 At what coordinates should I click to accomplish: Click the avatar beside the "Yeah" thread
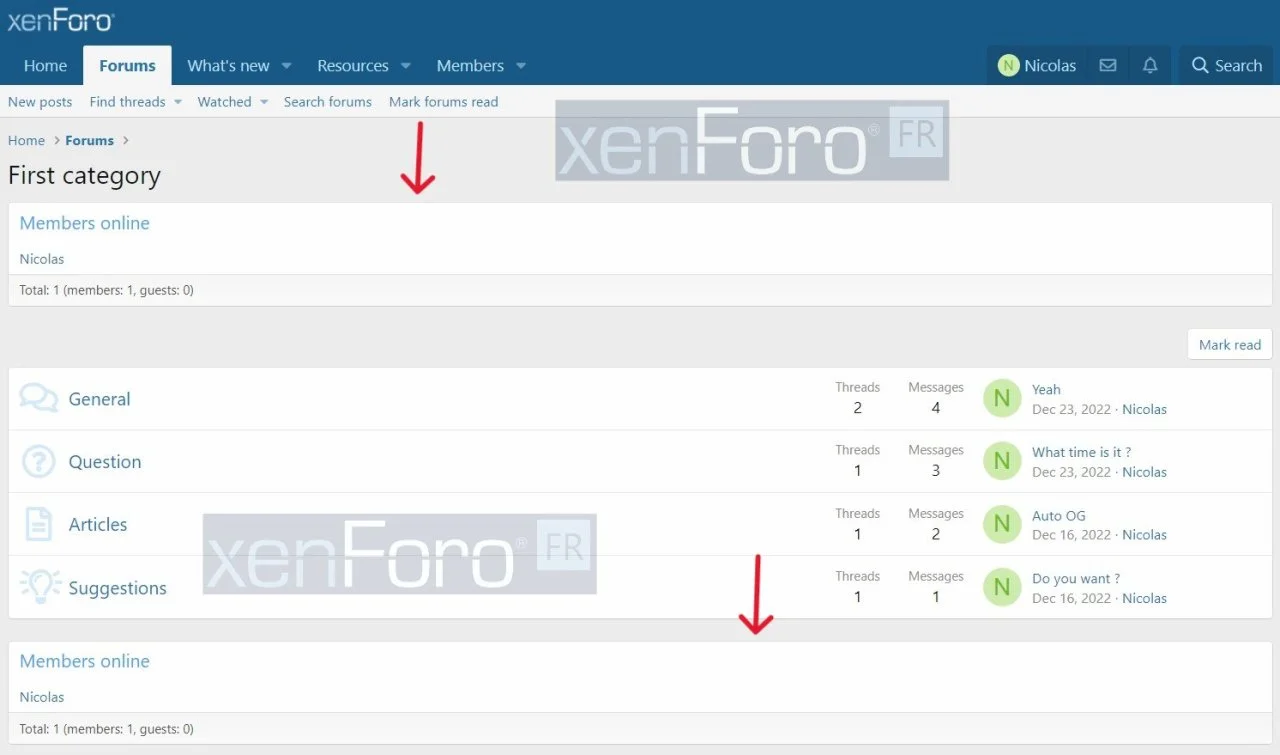[x=1002, y=399]
